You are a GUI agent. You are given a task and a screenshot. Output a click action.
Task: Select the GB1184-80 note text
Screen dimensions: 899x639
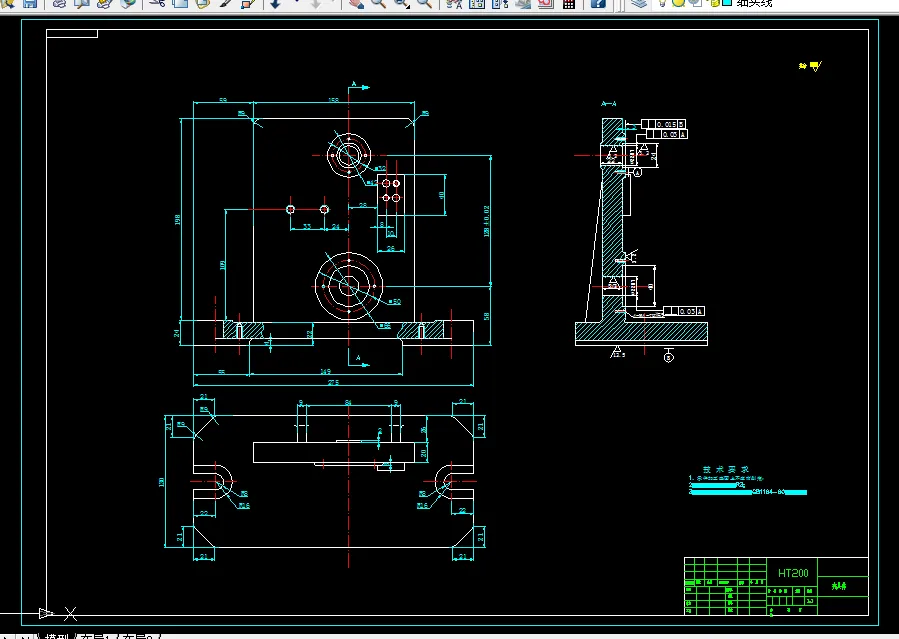tap(768, 492)
